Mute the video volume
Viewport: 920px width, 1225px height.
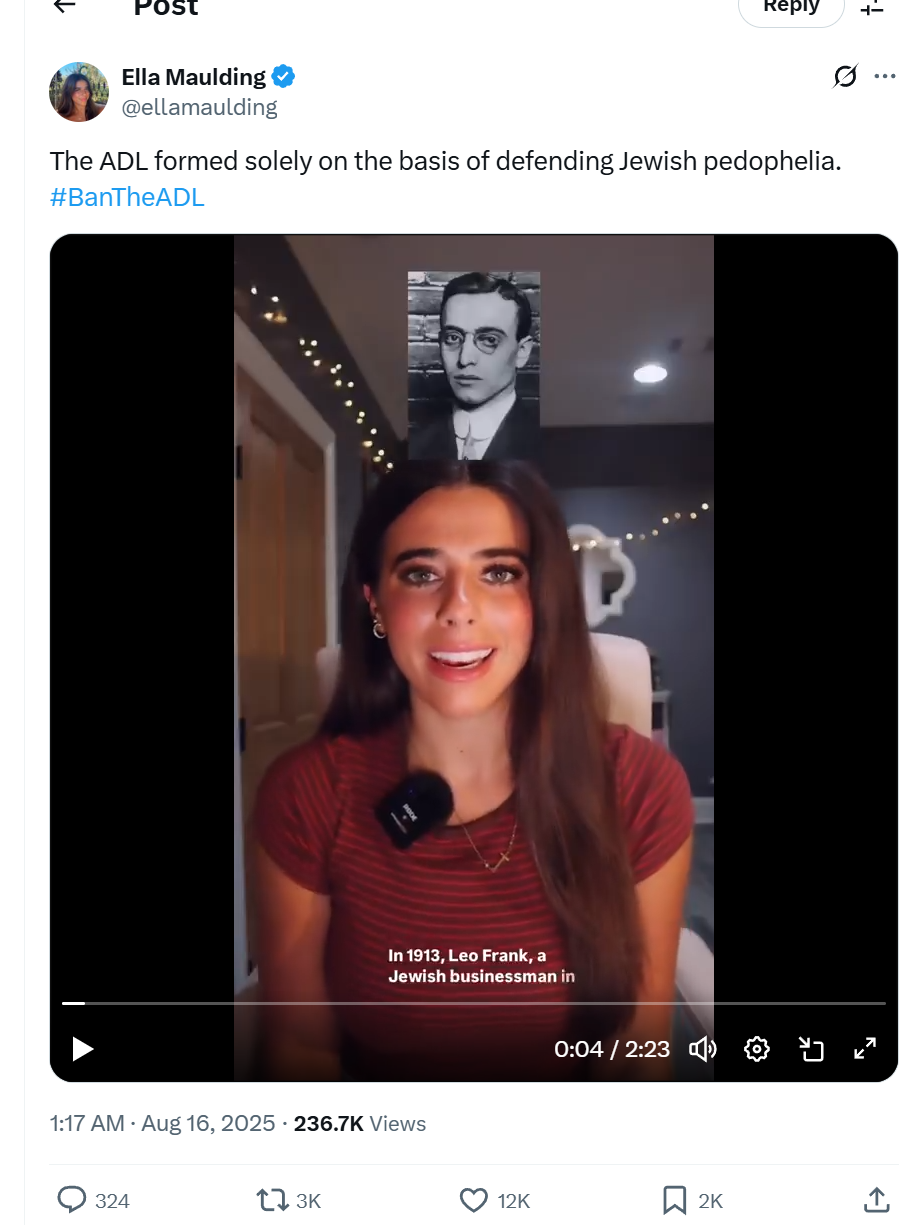703,1048
